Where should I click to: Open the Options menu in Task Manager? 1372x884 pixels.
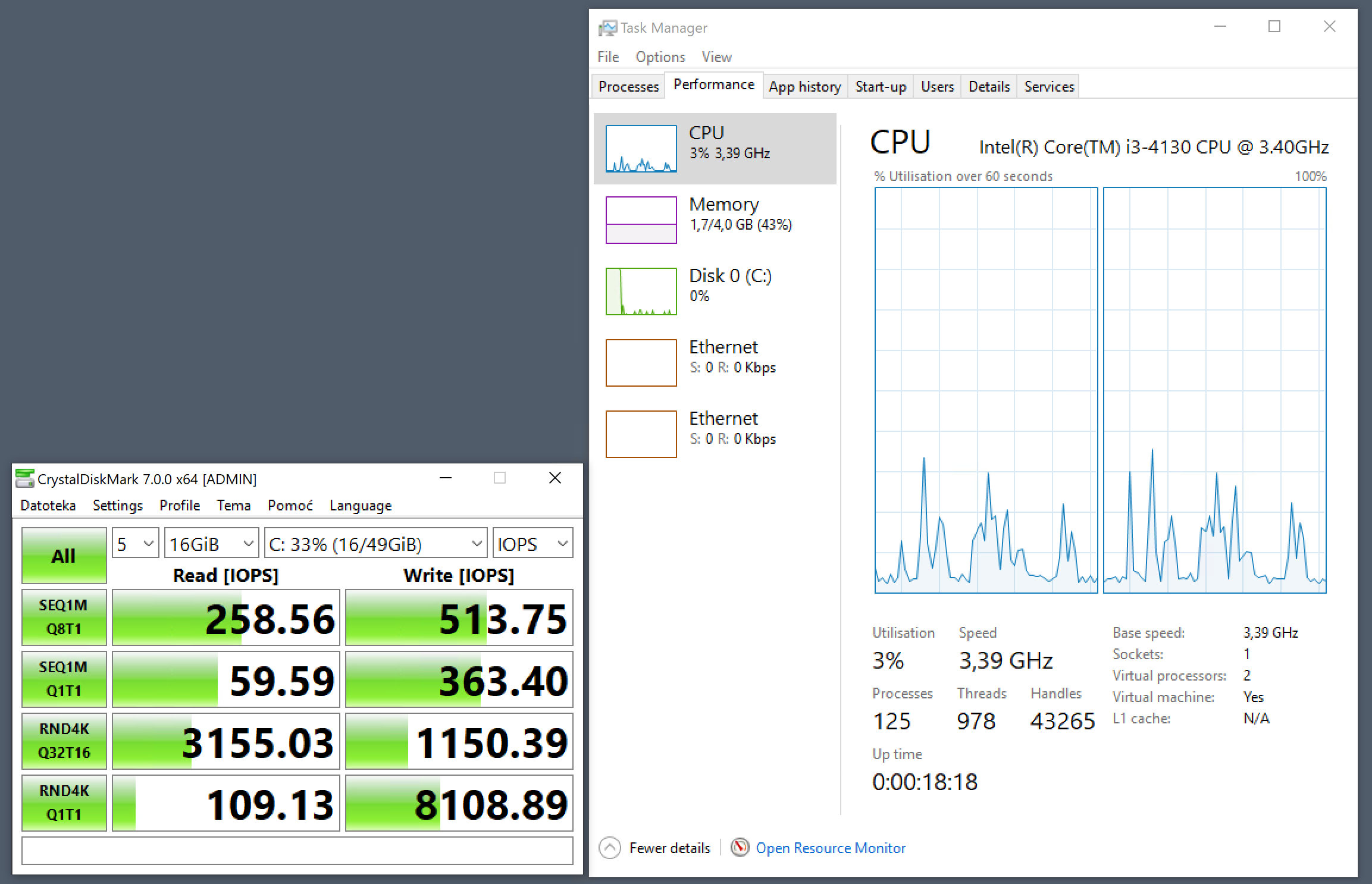(660, 57)
